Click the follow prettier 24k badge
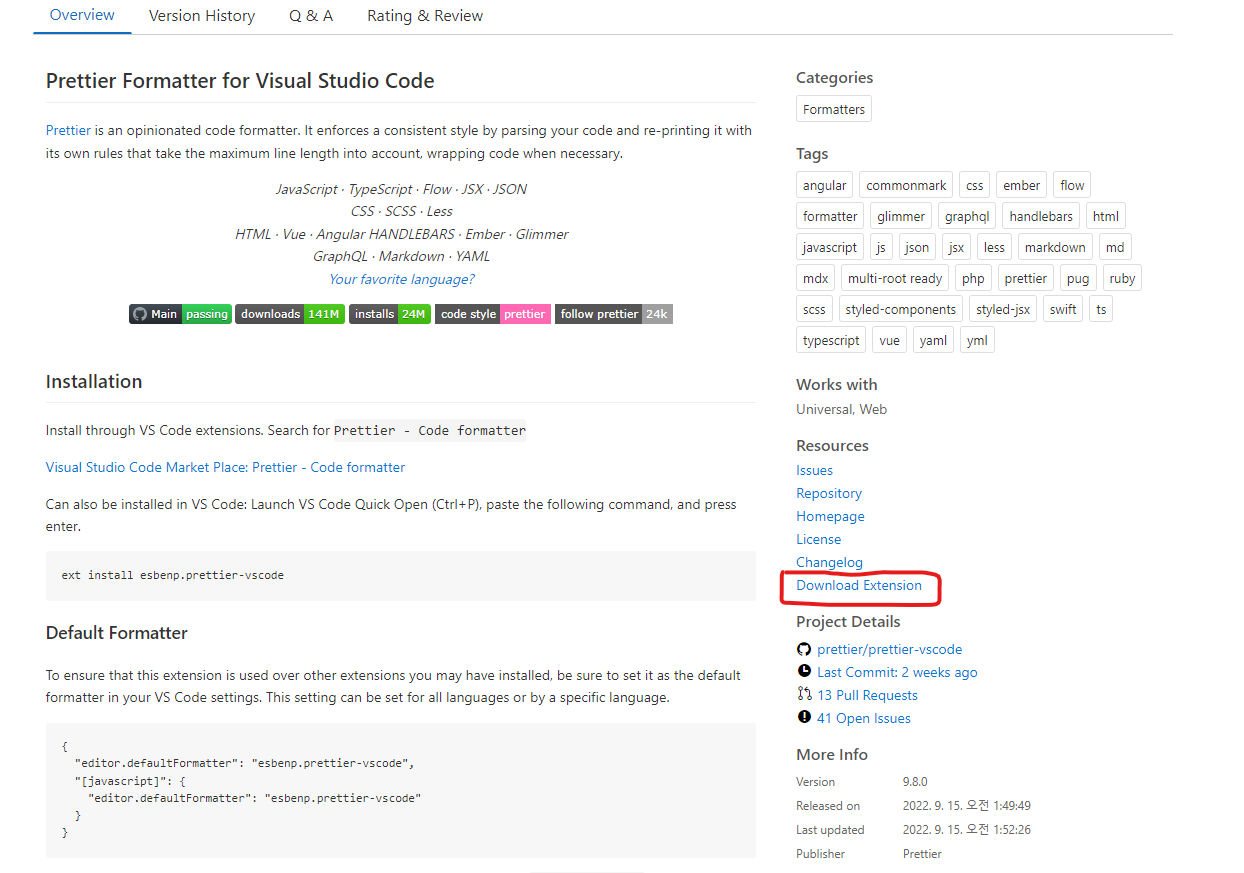This screenshot has height=873, width=1244. click(x=613, y=313)
